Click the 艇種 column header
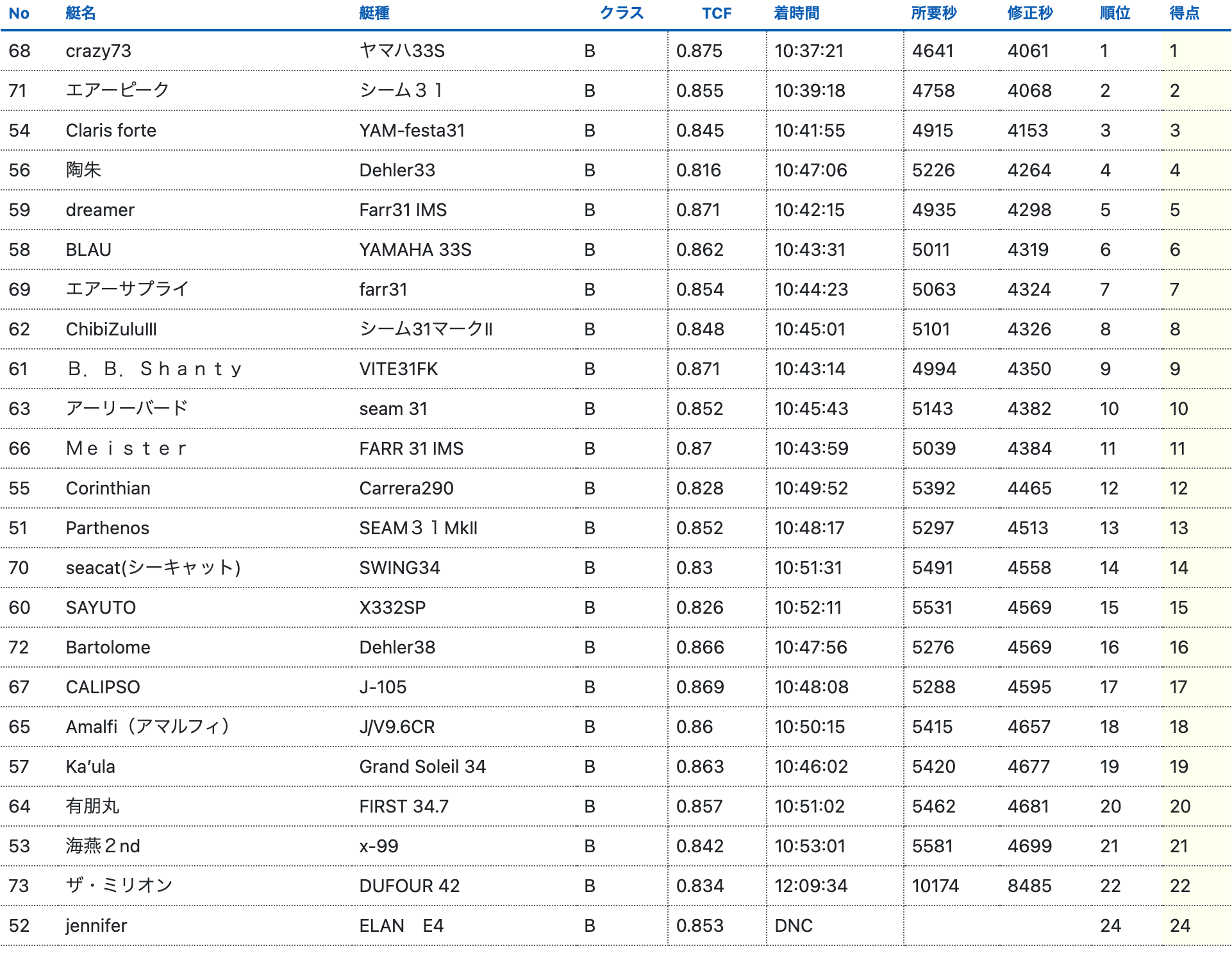The height and width of the screenshot is (953, 1232). (x=374, y=13)
